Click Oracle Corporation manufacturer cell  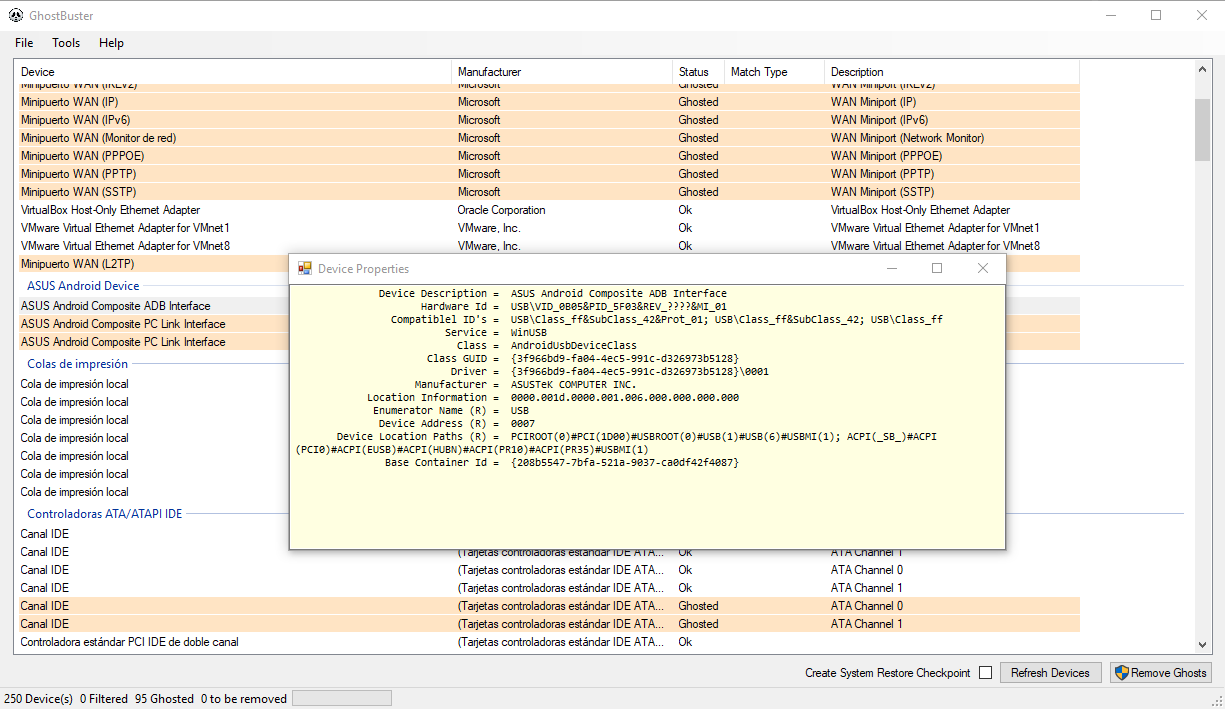click(502, 210)
